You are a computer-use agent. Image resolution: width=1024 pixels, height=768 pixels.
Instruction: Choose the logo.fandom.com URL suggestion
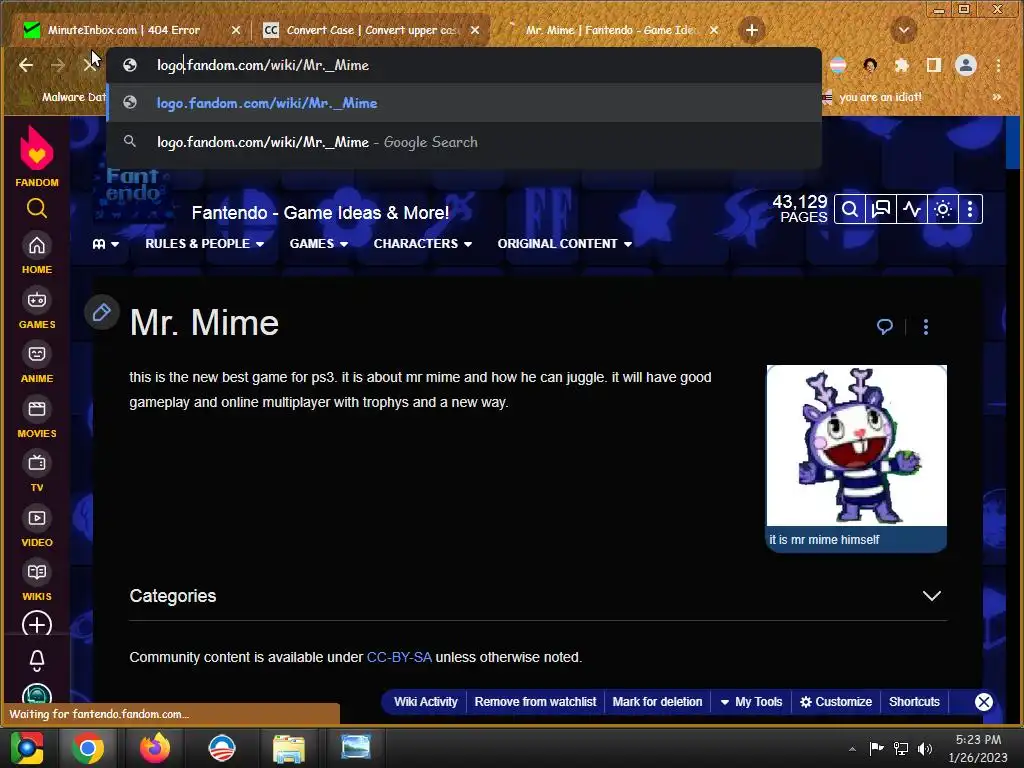point(464,103)
